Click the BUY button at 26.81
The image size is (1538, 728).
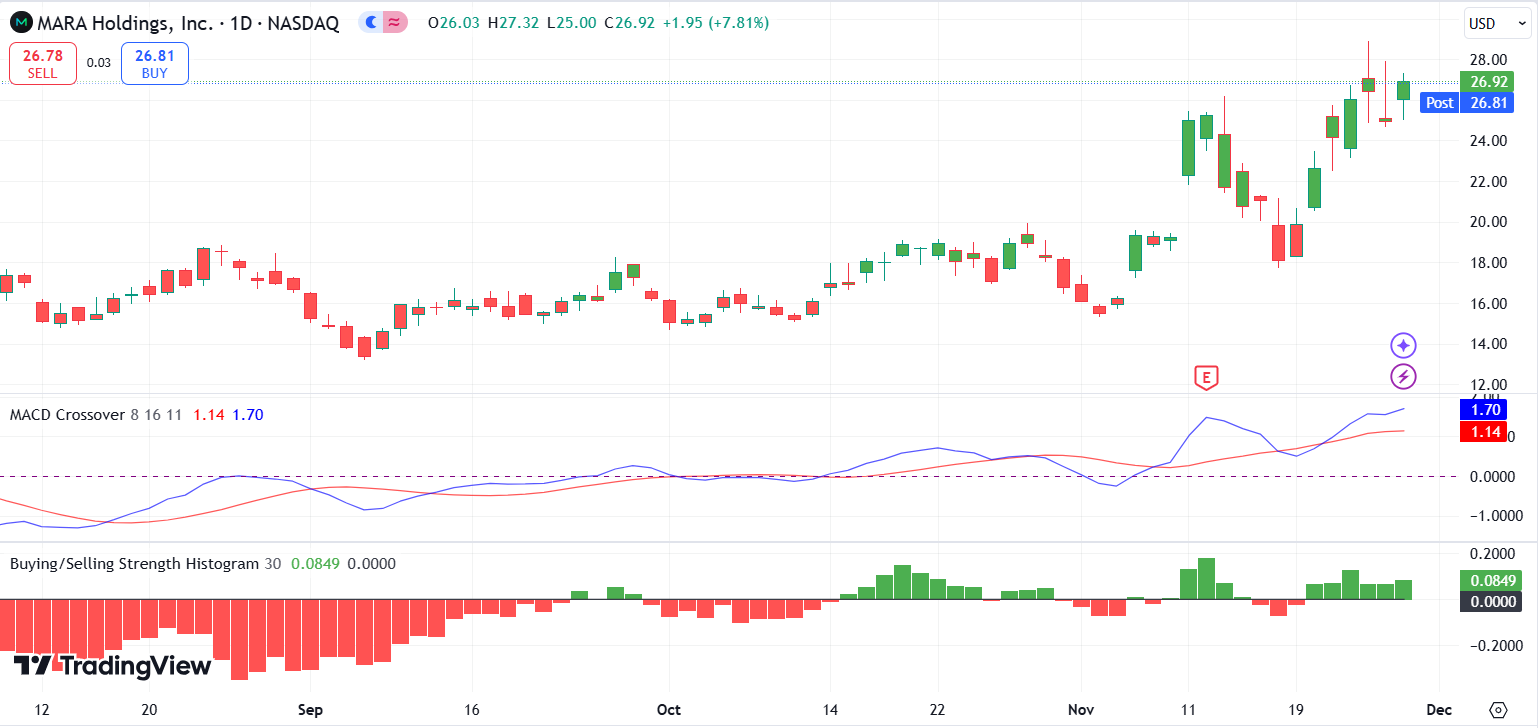(155, 63)
